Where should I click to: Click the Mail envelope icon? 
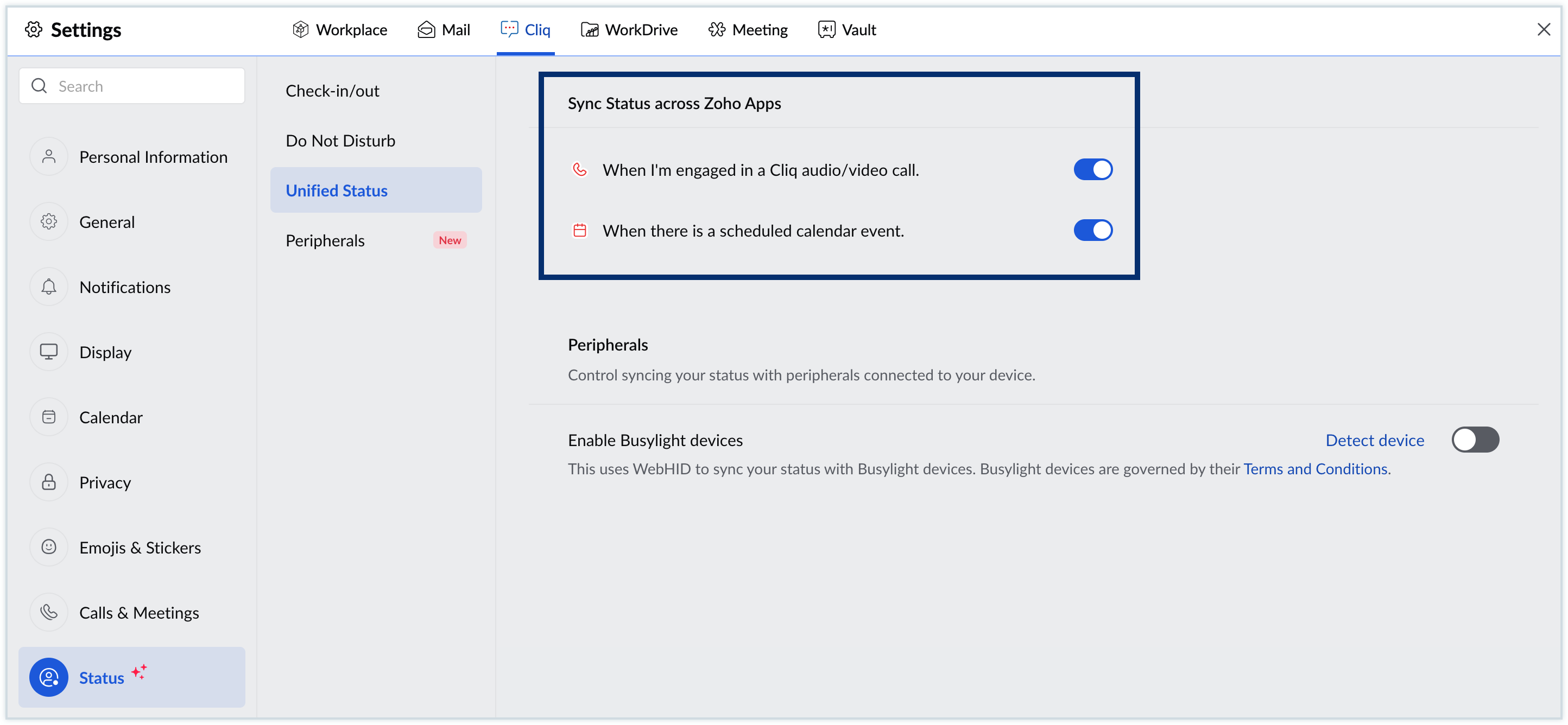click(427, 29)
